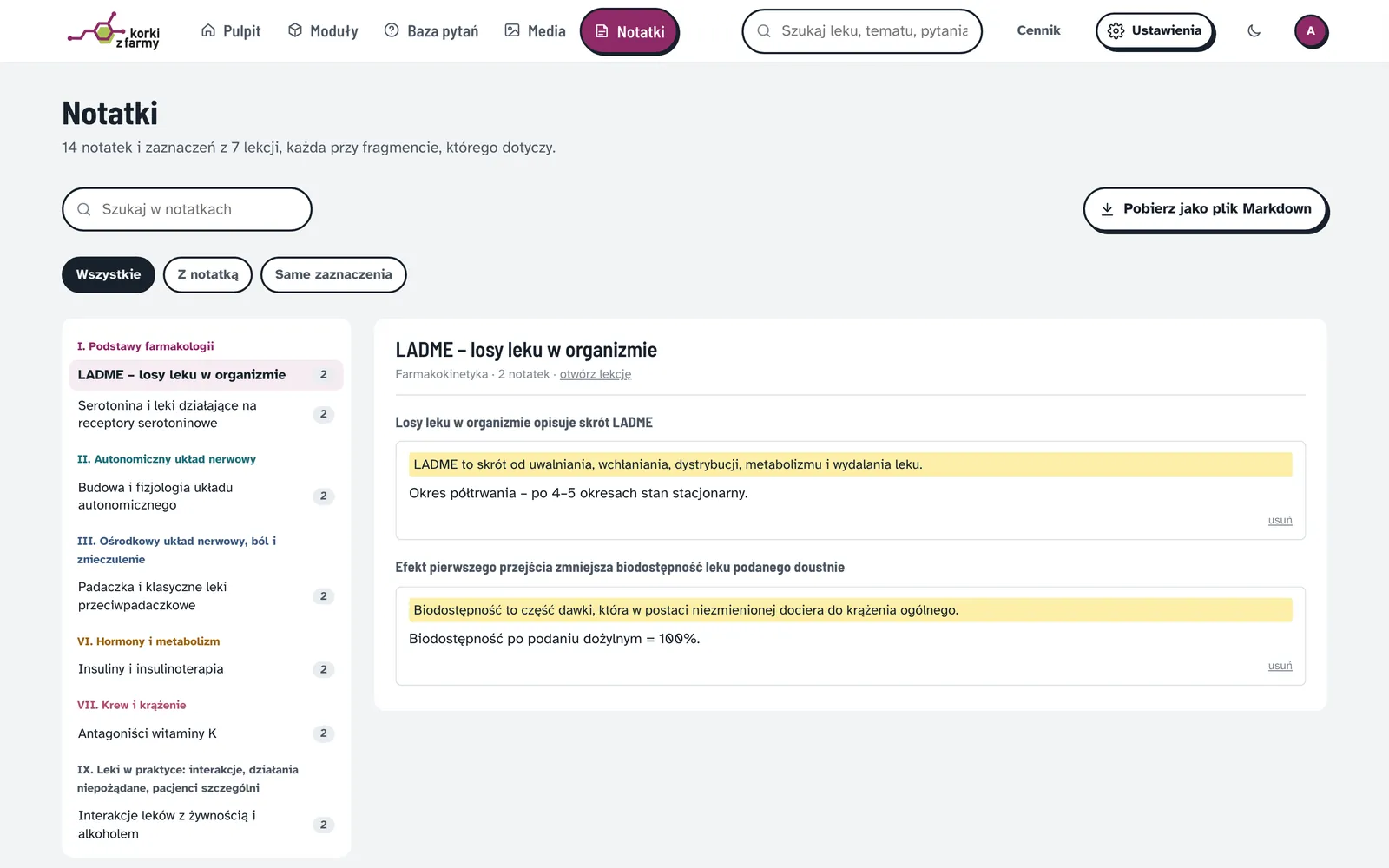Click usuń under the Biodostępność po podaniu dożylnym note
This screenshot has width=1389, height=868.
click(x=1280, y=666)
